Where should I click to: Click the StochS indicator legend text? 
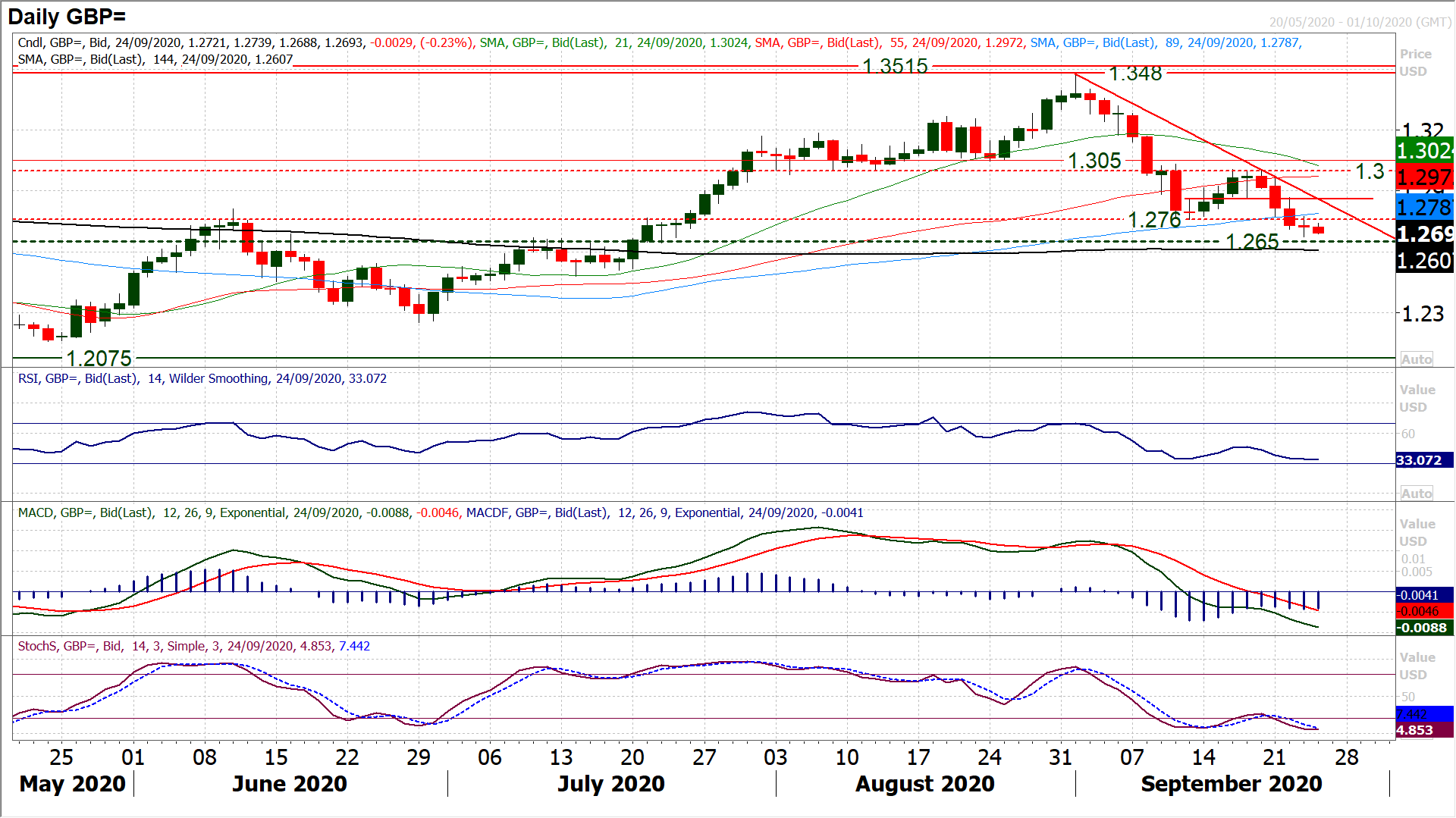[x=193, y=646]
